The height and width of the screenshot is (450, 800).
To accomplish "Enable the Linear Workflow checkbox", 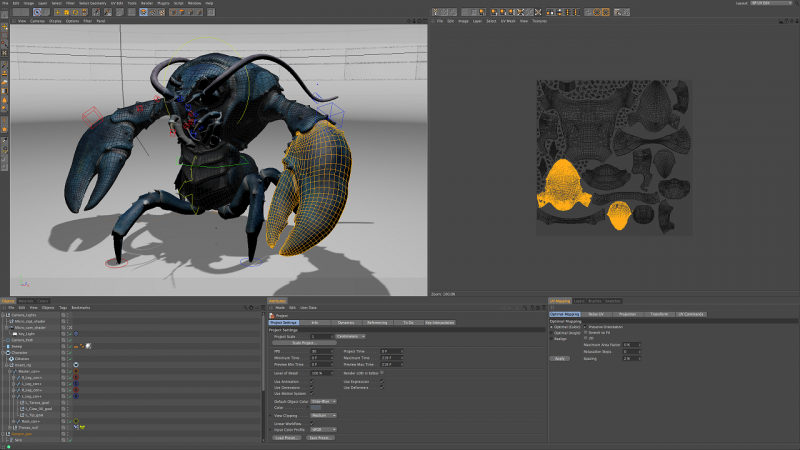I will tap(312, 425).
